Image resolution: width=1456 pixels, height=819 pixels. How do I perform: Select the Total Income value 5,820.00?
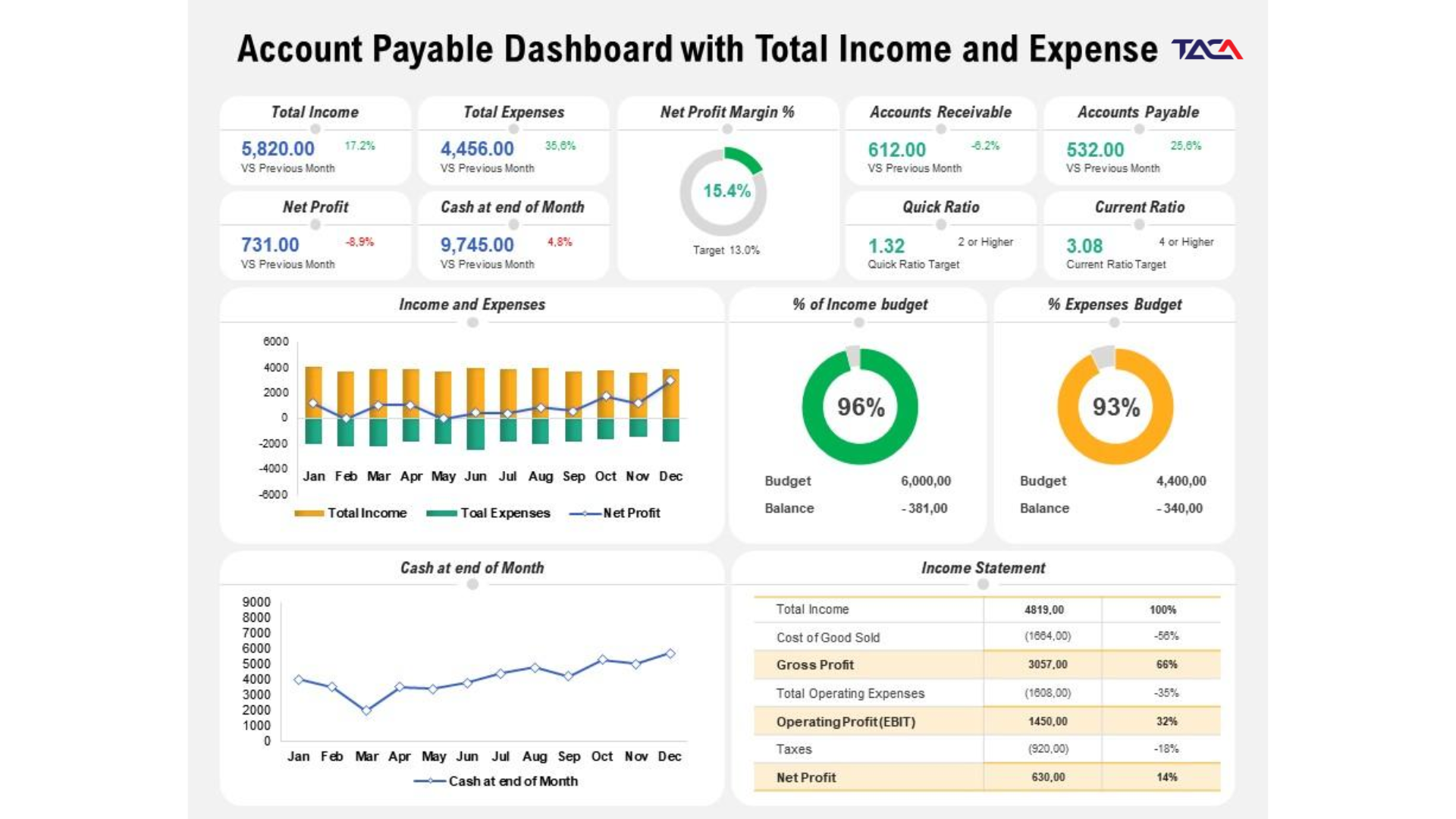[x=278, y=149]
